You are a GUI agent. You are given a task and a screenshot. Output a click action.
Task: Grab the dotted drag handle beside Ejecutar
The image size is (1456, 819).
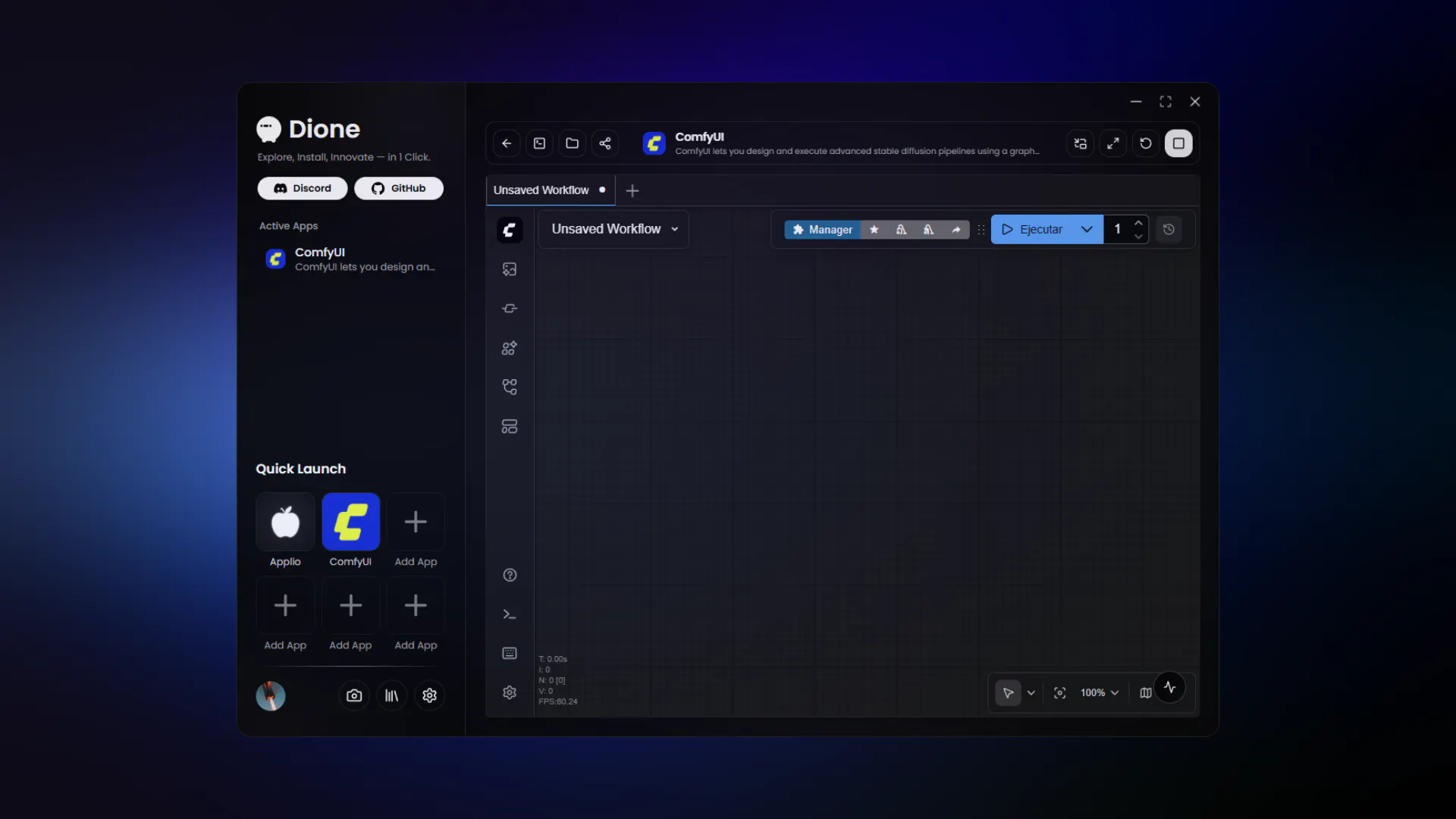[981, 230]
